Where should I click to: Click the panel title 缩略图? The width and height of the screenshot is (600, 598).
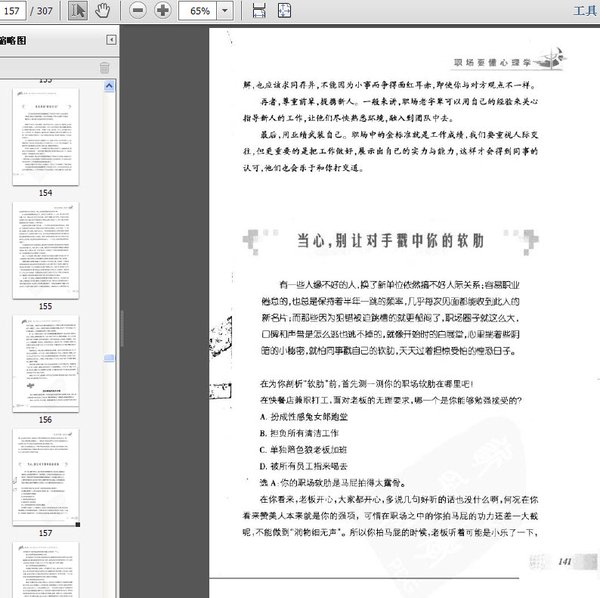click(13, 40)
